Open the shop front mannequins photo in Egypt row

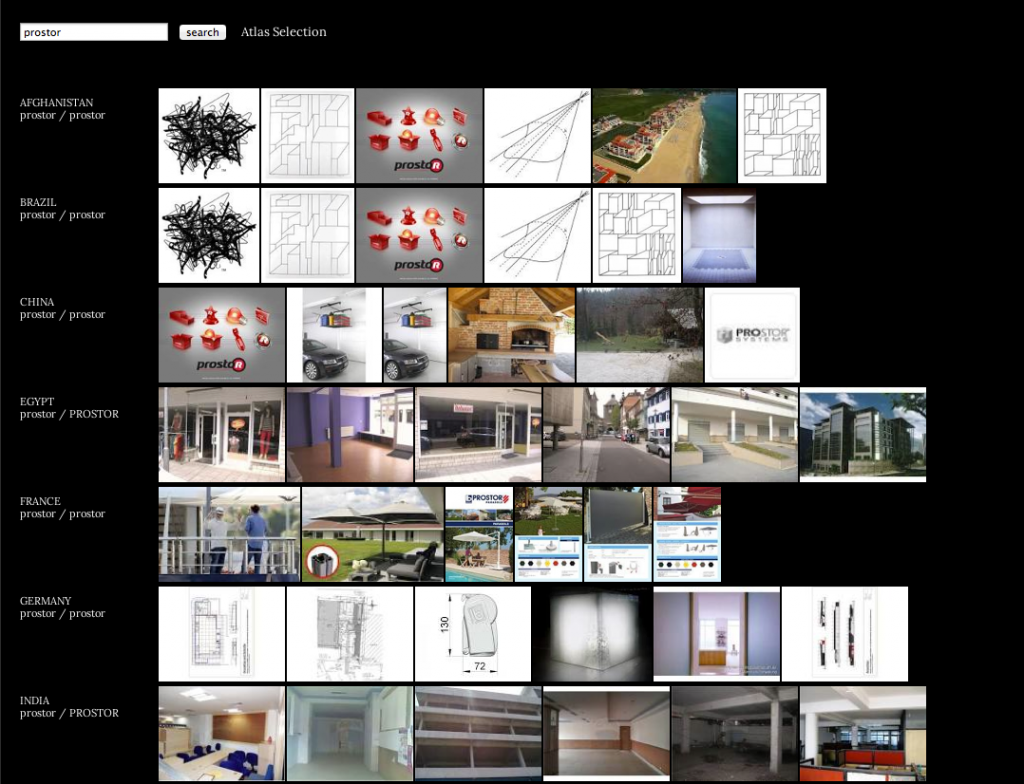221,434
